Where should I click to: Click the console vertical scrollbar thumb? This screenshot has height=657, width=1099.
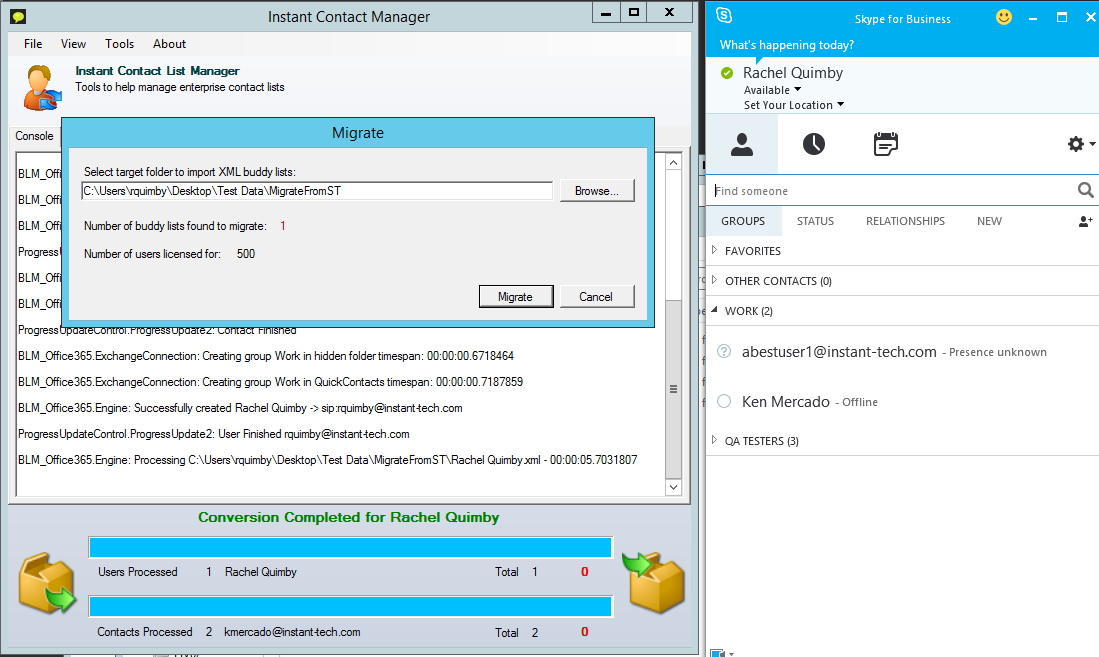click(x=673, y=389)
